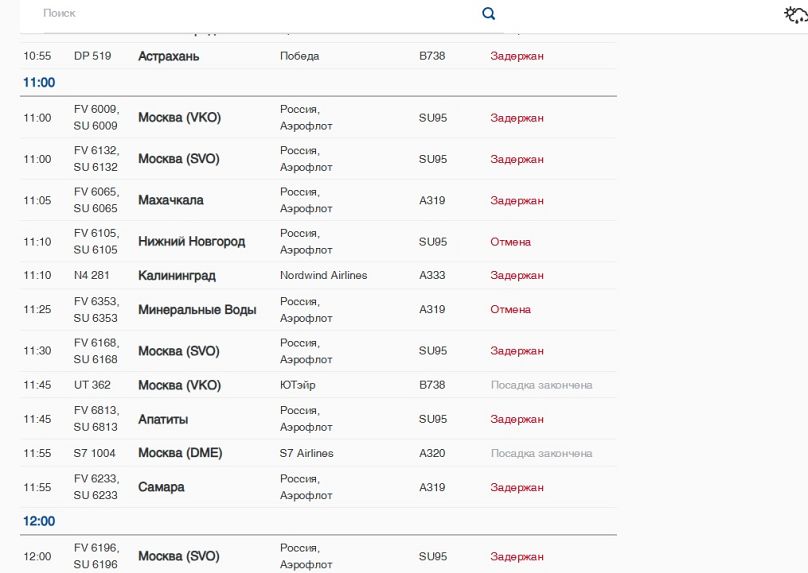
Task: Open the Астрахань DP 519 flight
Action: (169, 56)
